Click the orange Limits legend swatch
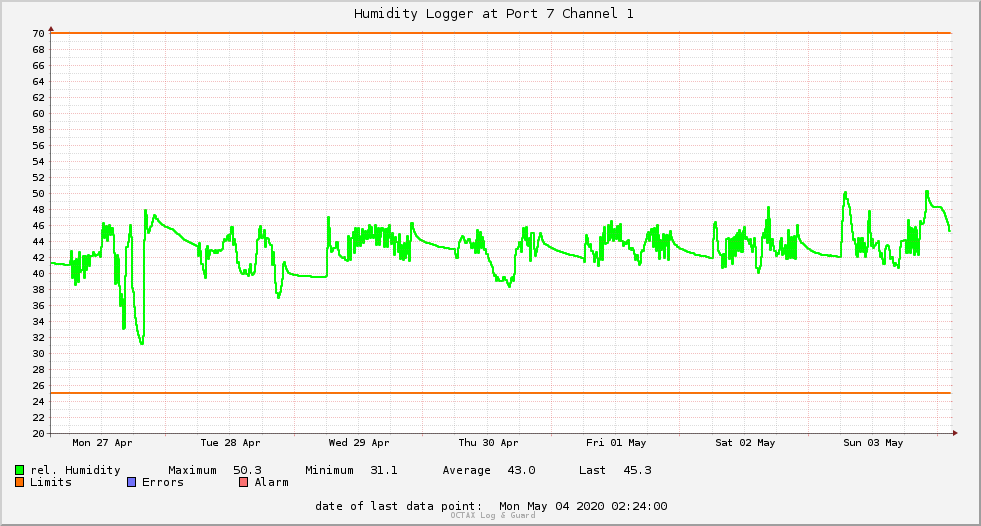 pos(19,482)
